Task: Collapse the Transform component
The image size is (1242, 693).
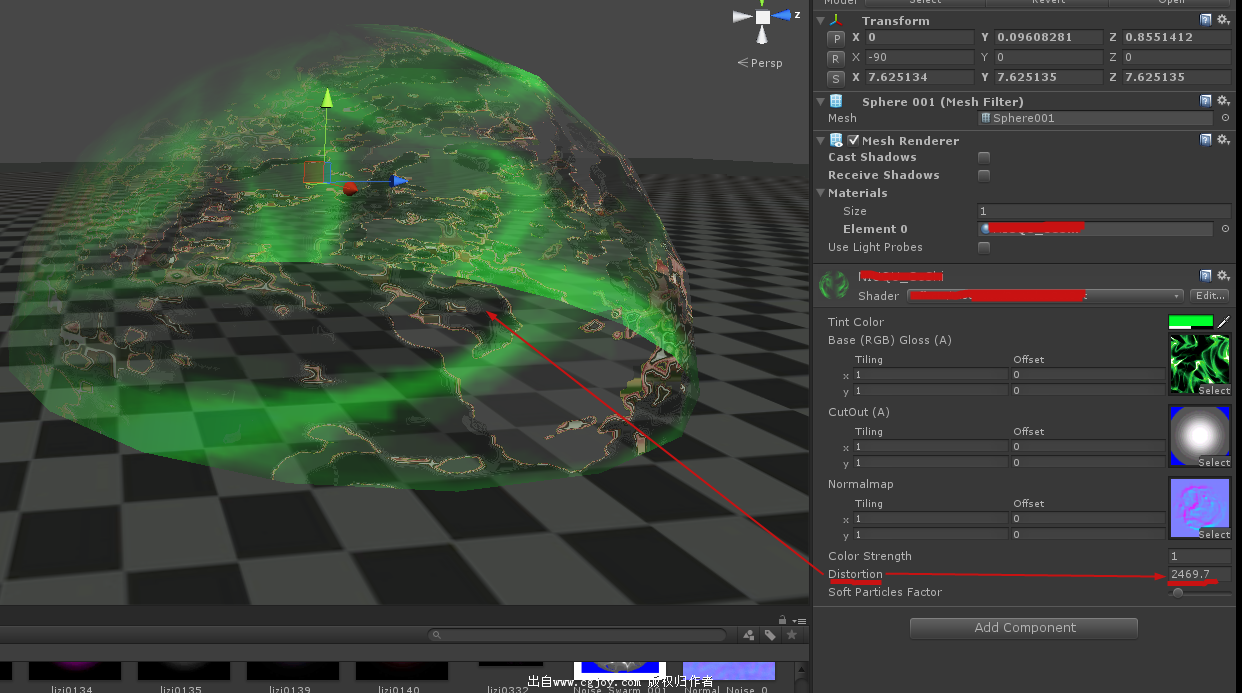Action: click(821, 20)
